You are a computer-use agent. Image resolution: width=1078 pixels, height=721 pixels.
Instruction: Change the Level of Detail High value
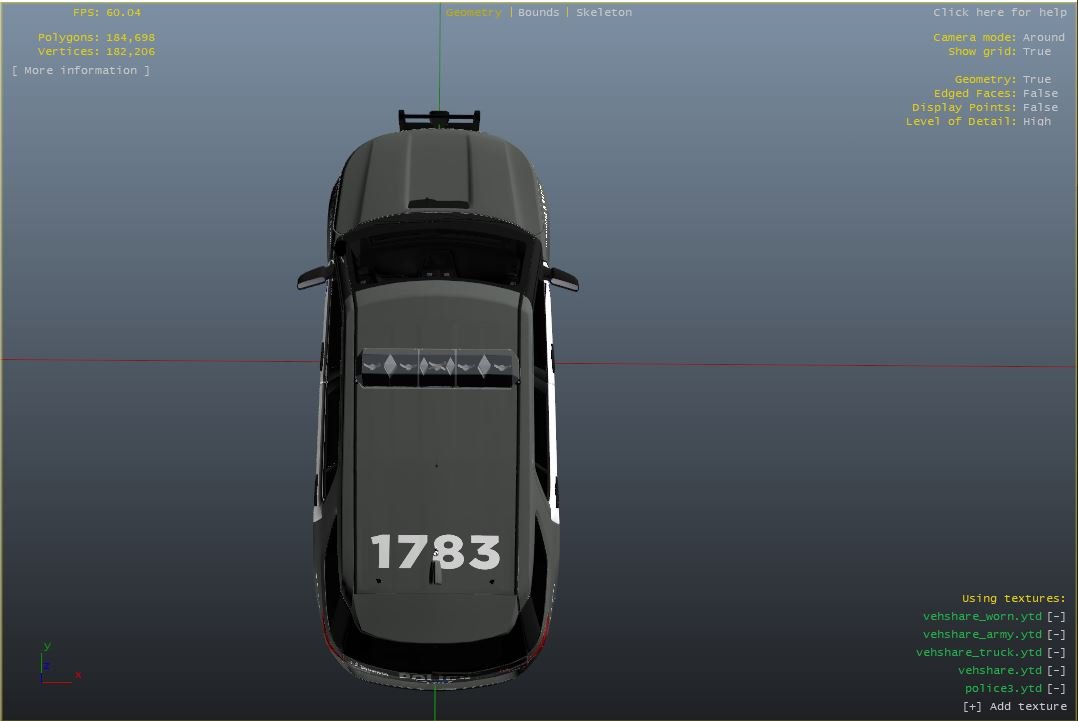pos(1036,121)
